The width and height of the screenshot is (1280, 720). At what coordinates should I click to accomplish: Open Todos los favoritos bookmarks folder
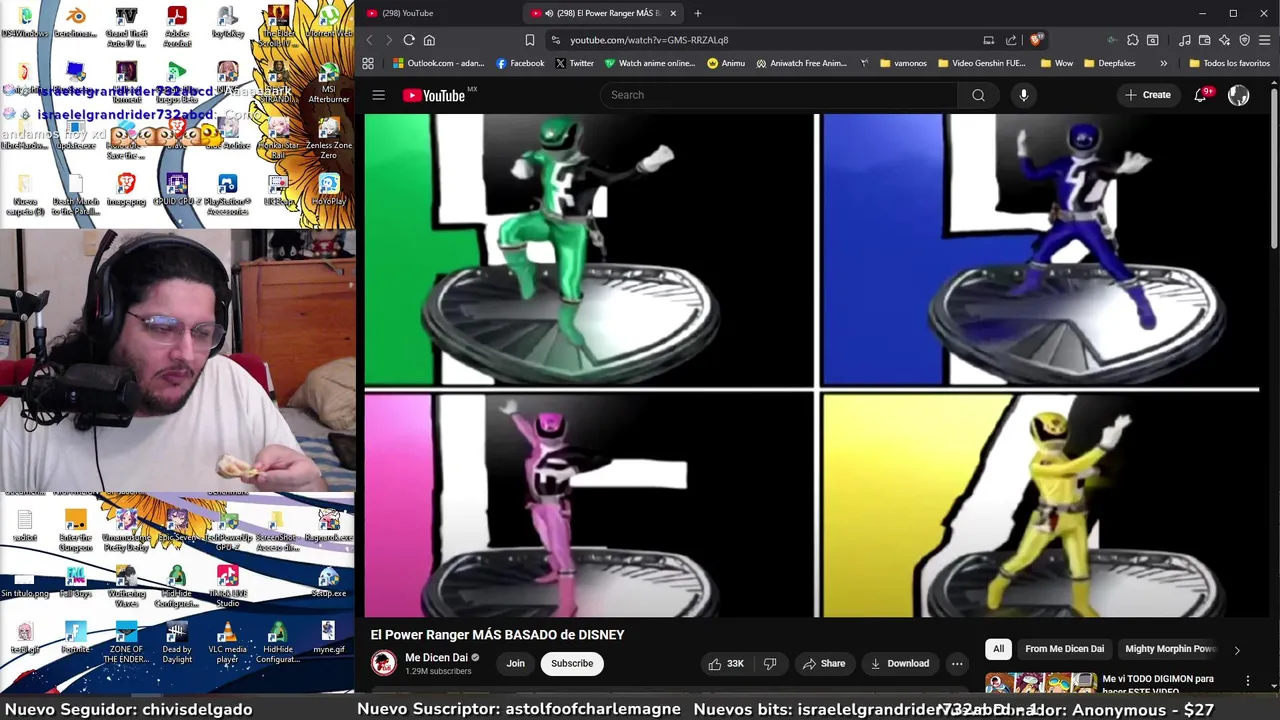coord(1229,63)
